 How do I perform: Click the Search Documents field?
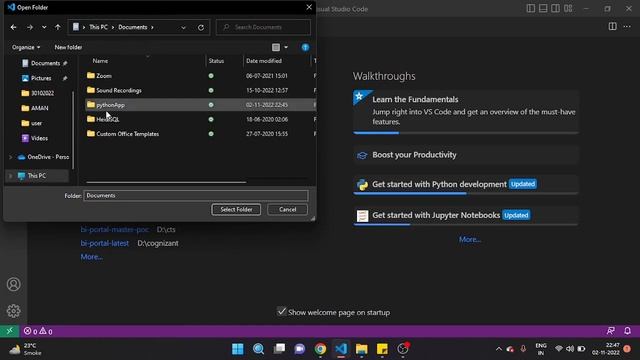[x=263, y=27]
